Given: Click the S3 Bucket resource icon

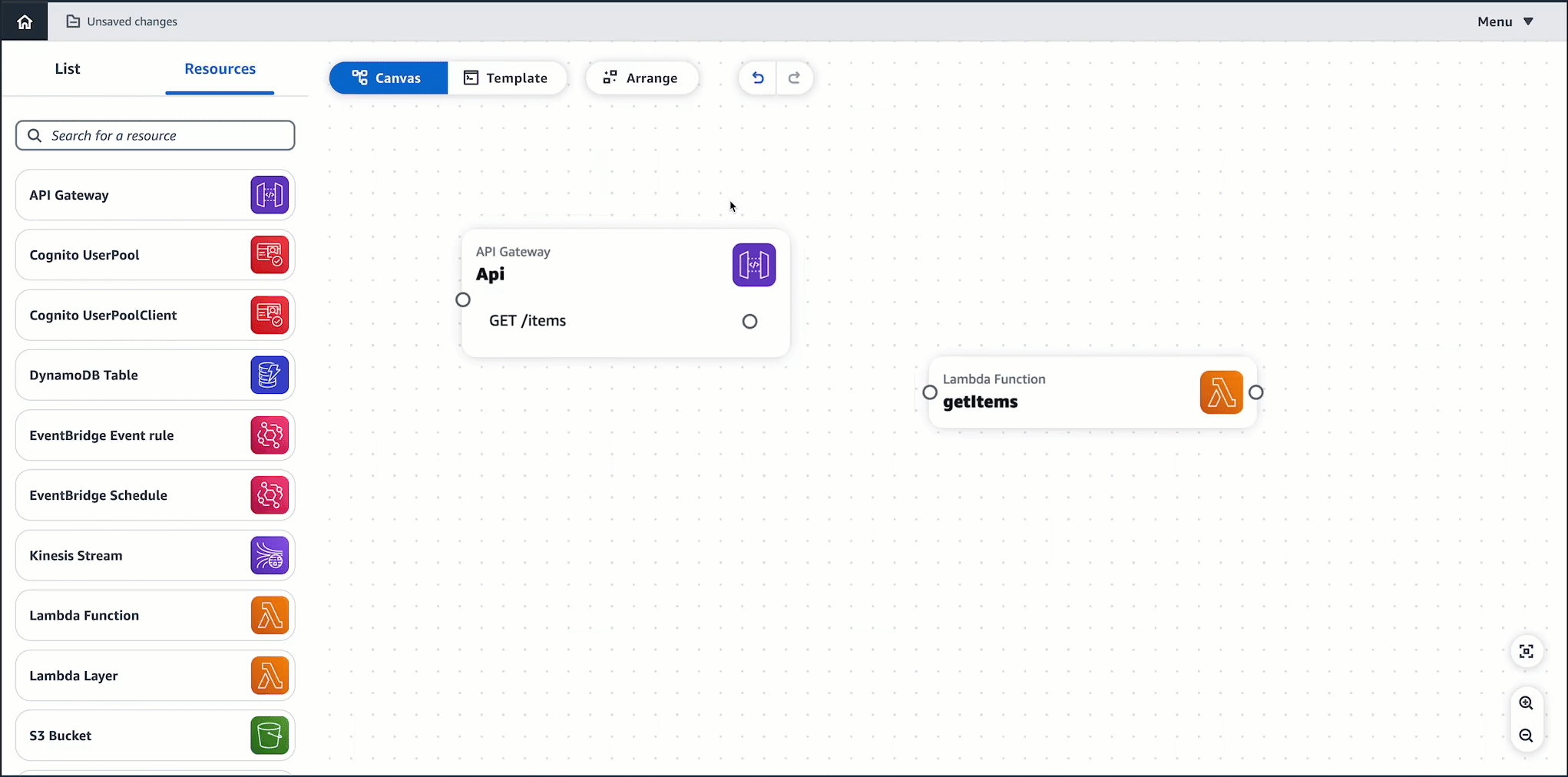Looking at the screenshot, I should pos(270,735).
